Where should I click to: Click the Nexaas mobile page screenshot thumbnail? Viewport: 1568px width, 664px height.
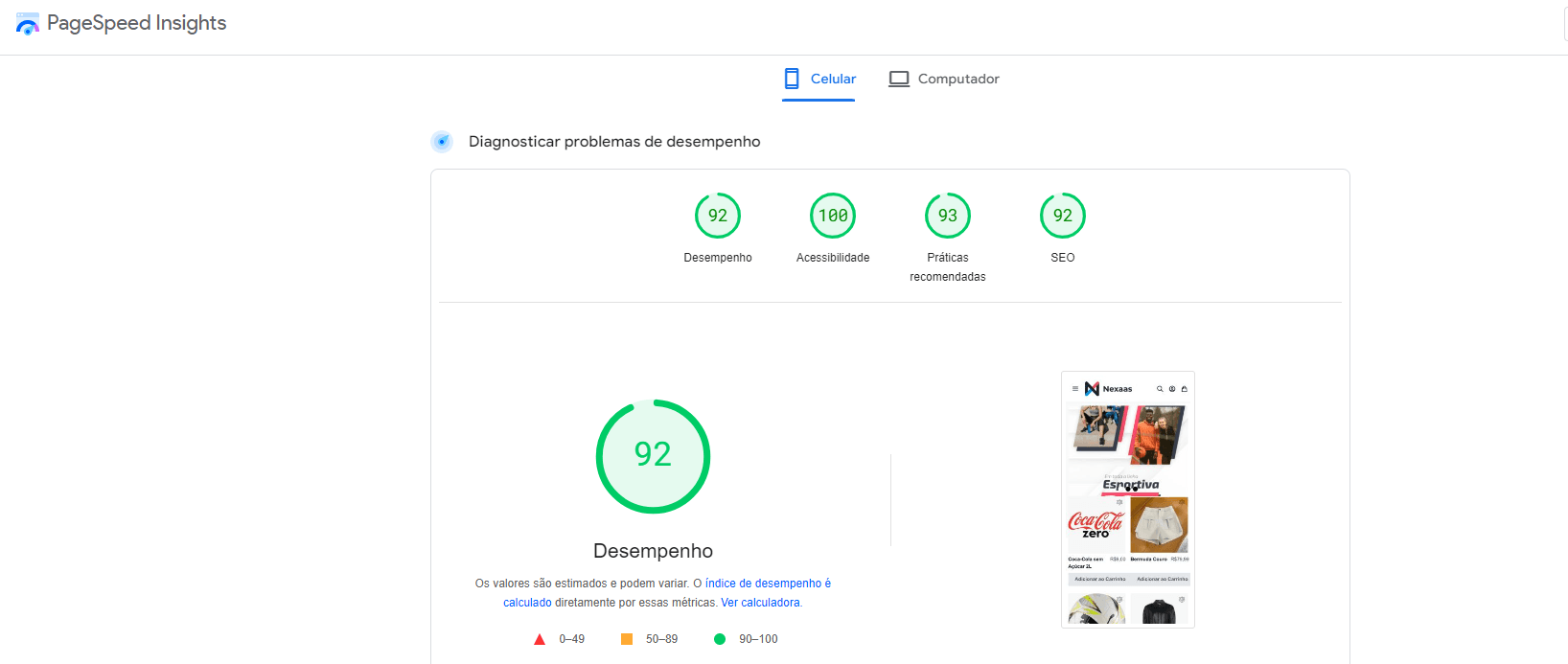[1128, 499]
